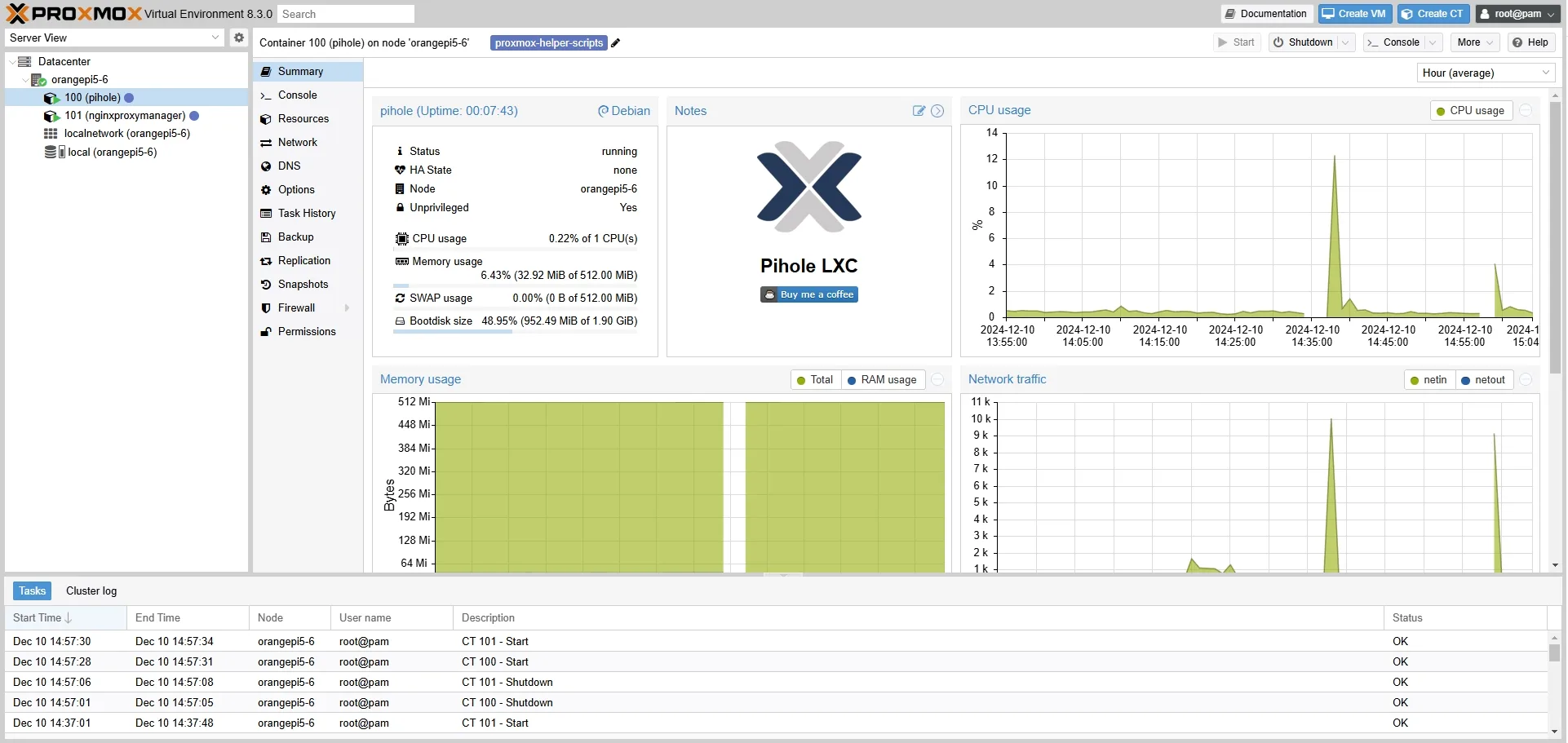Screen dimensions: 1568x743
Task: Click the Pihole LXC logo image
Action: coord(809,188)
